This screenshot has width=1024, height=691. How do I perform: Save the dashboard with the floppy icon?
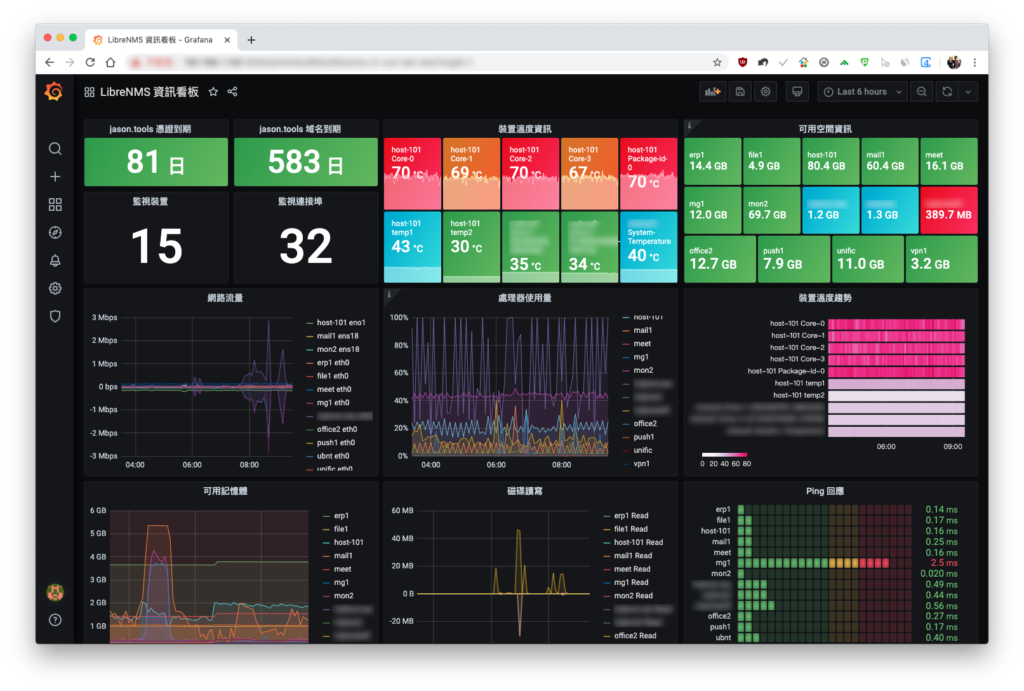pos(740,92)
